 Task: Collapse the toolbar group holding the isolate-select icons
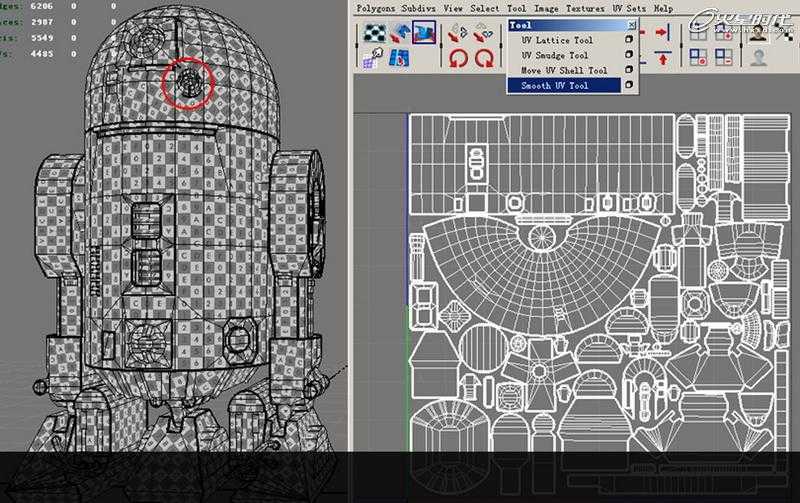tap(682, 45)
